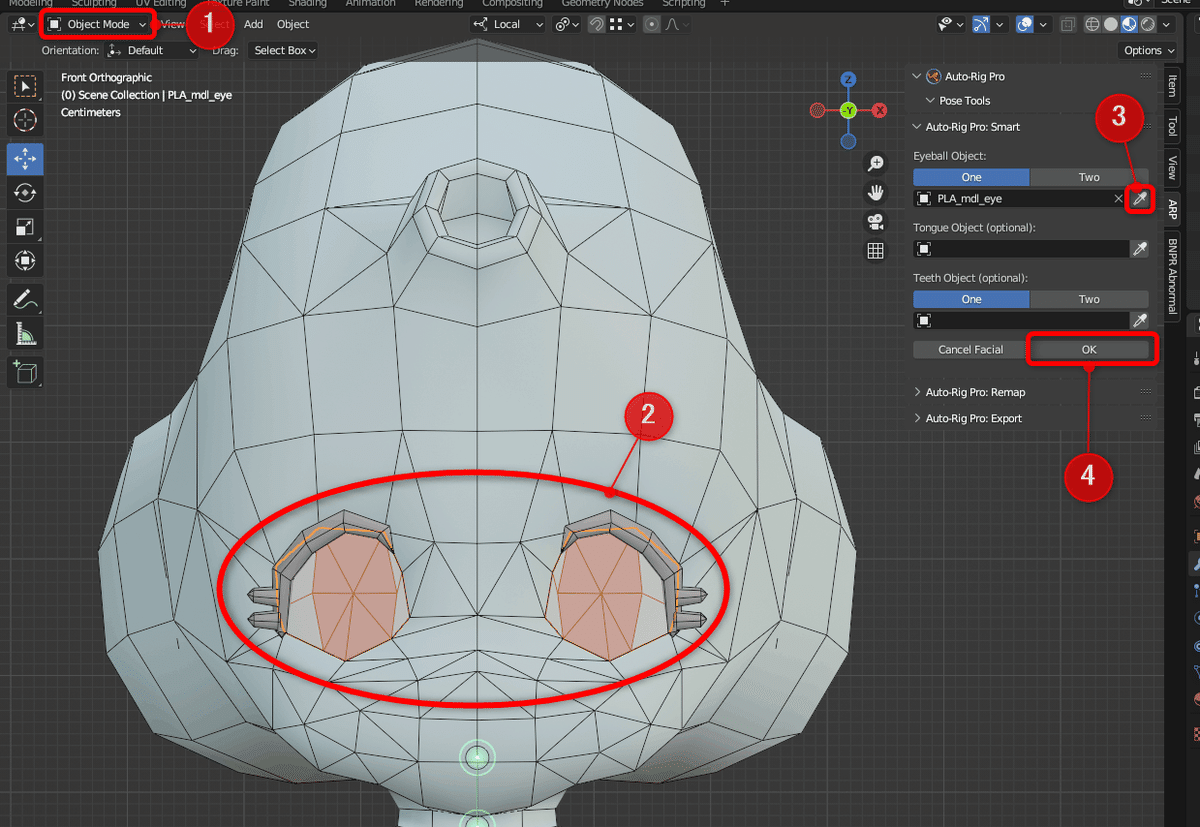Toggle perspective/orthographic grid button
The height and width of the screenshot is (827, 1200).
point(876,251)
